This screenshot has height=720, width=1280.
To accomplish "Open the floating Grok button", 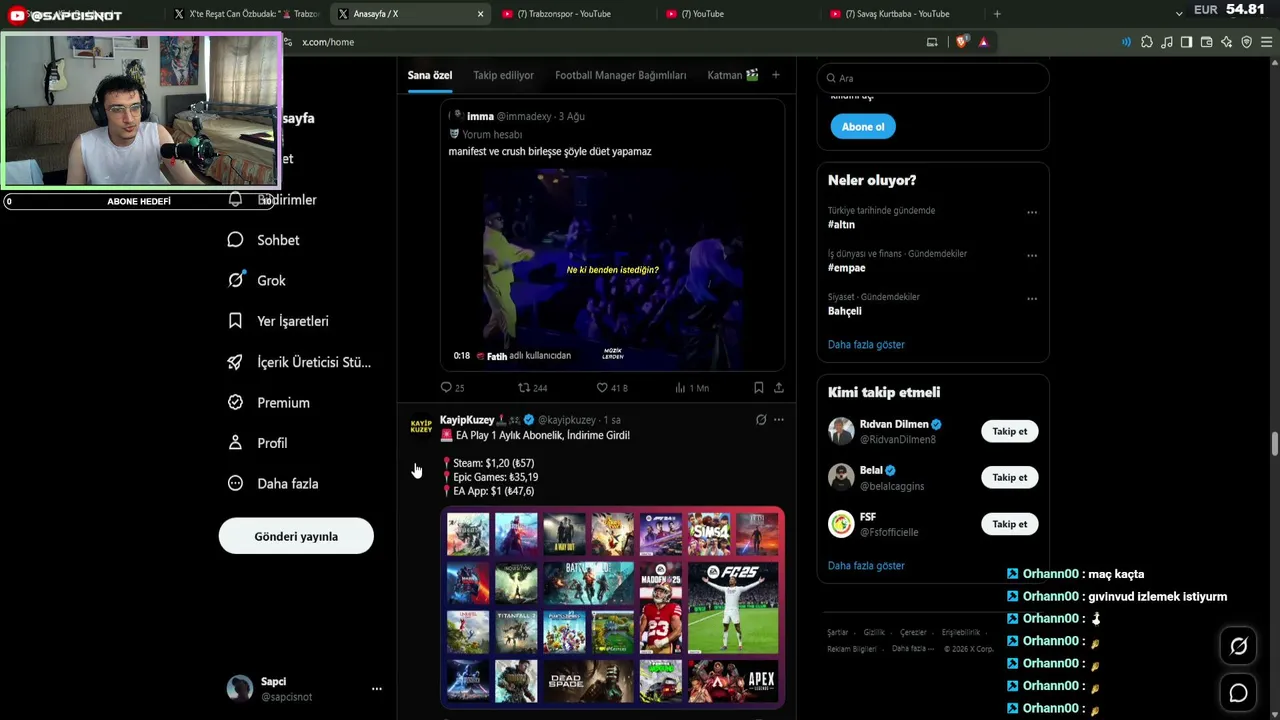I will pos(1238,647).
